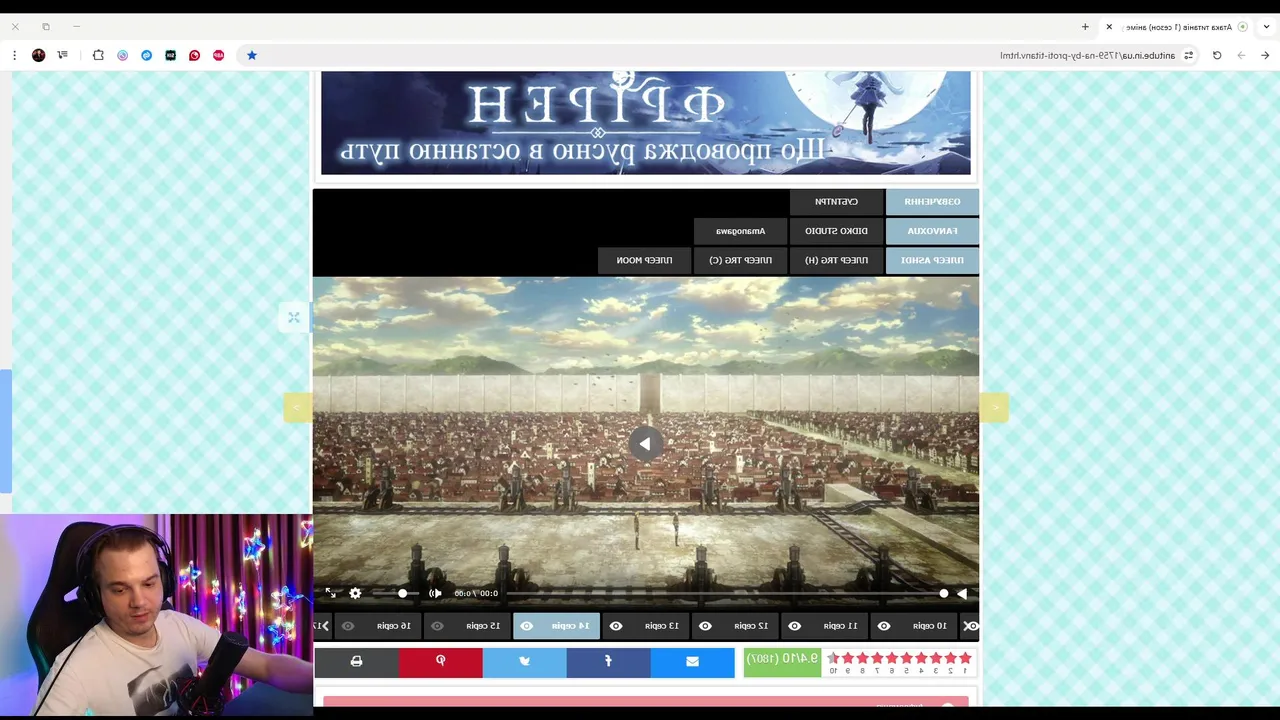Open the tab search dropdown
The height and width of the screenshot is (720, 1280).
point(1266,27)
